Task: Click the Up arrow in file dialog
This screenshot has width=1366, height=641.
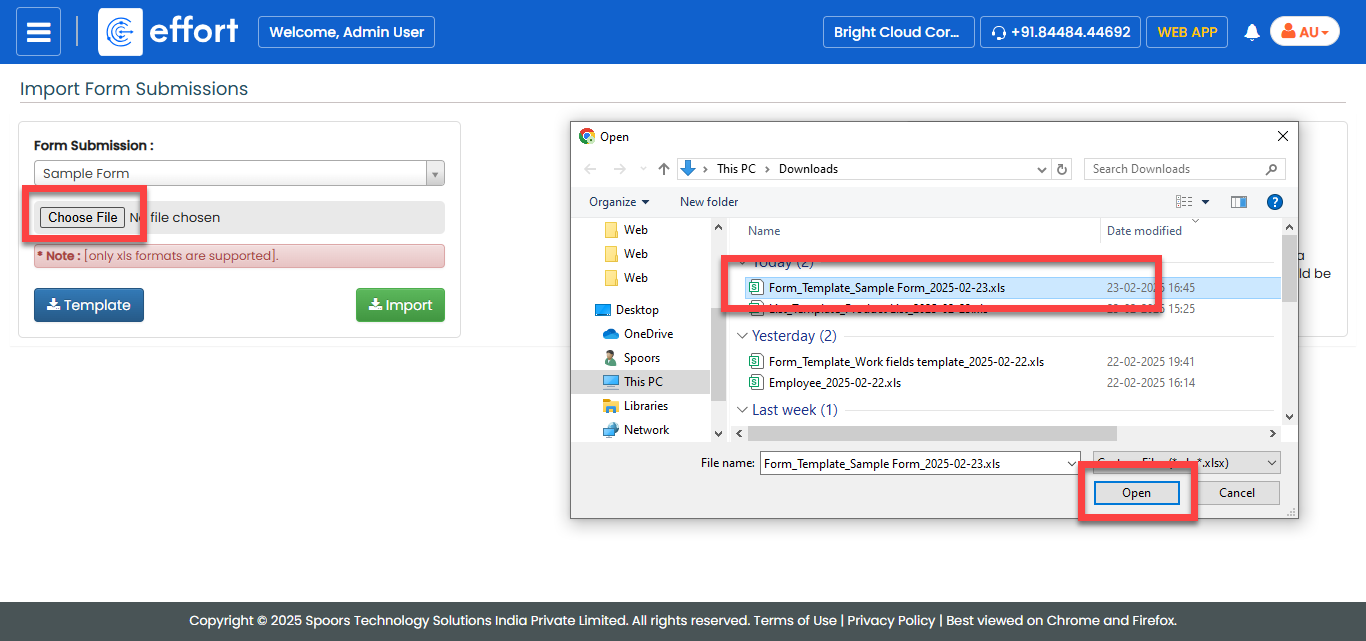Action: click(x=664, y=169)
